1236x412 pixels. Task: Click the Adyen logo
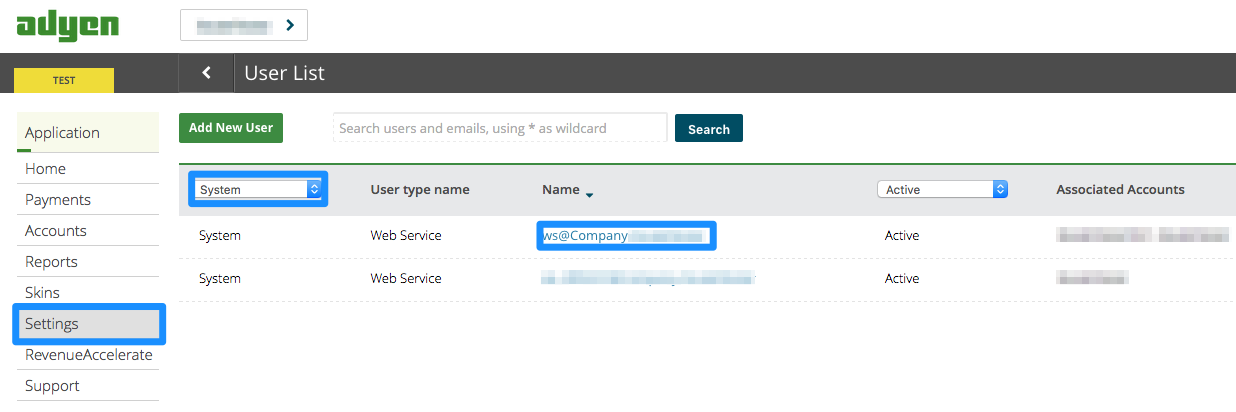67,25
